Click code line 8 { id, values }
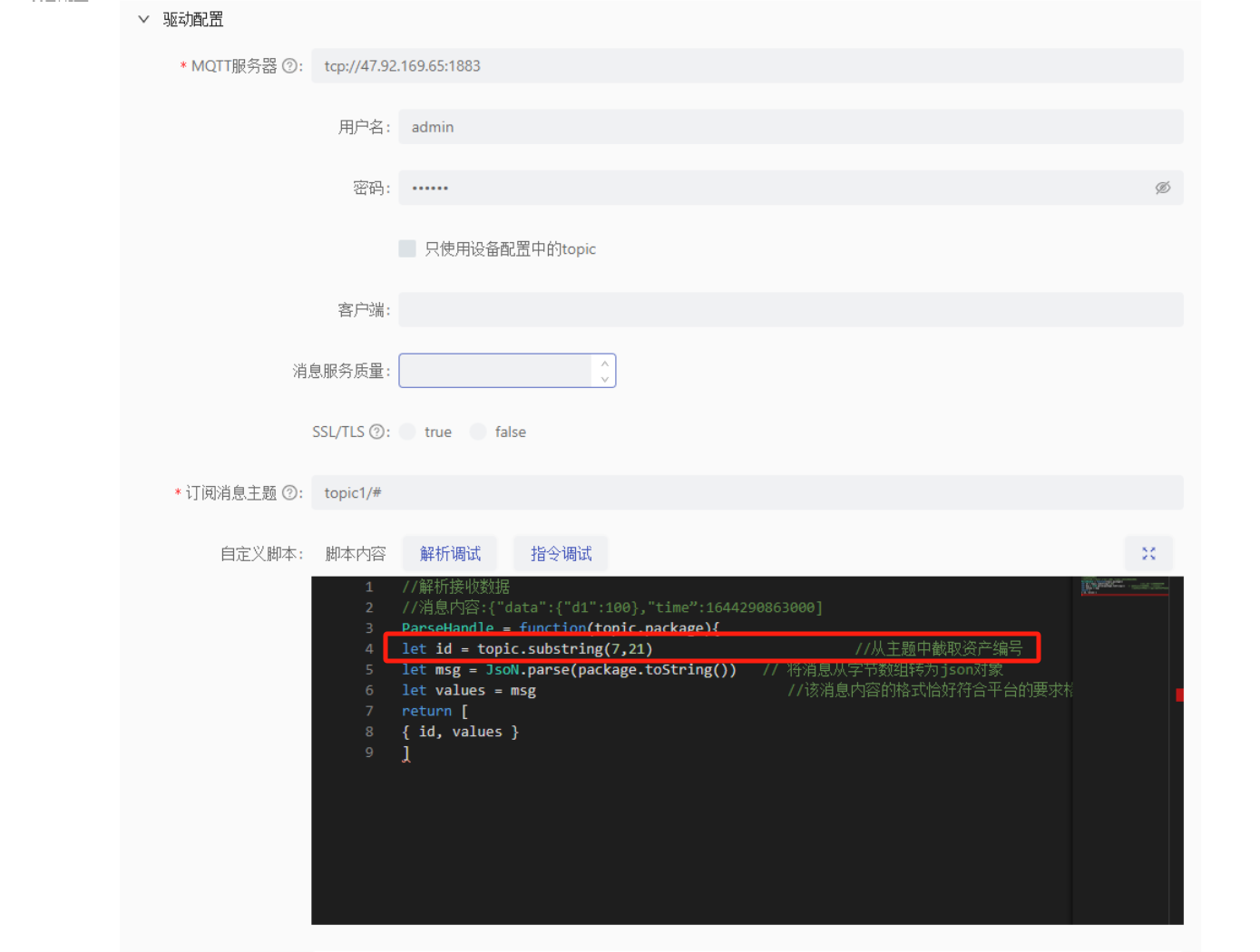The width and height of the screenshot is (1260, 952). tap(461, 732)
